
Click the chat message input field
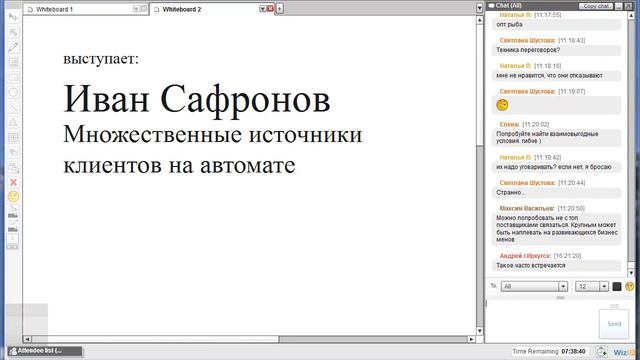(542, 320)
